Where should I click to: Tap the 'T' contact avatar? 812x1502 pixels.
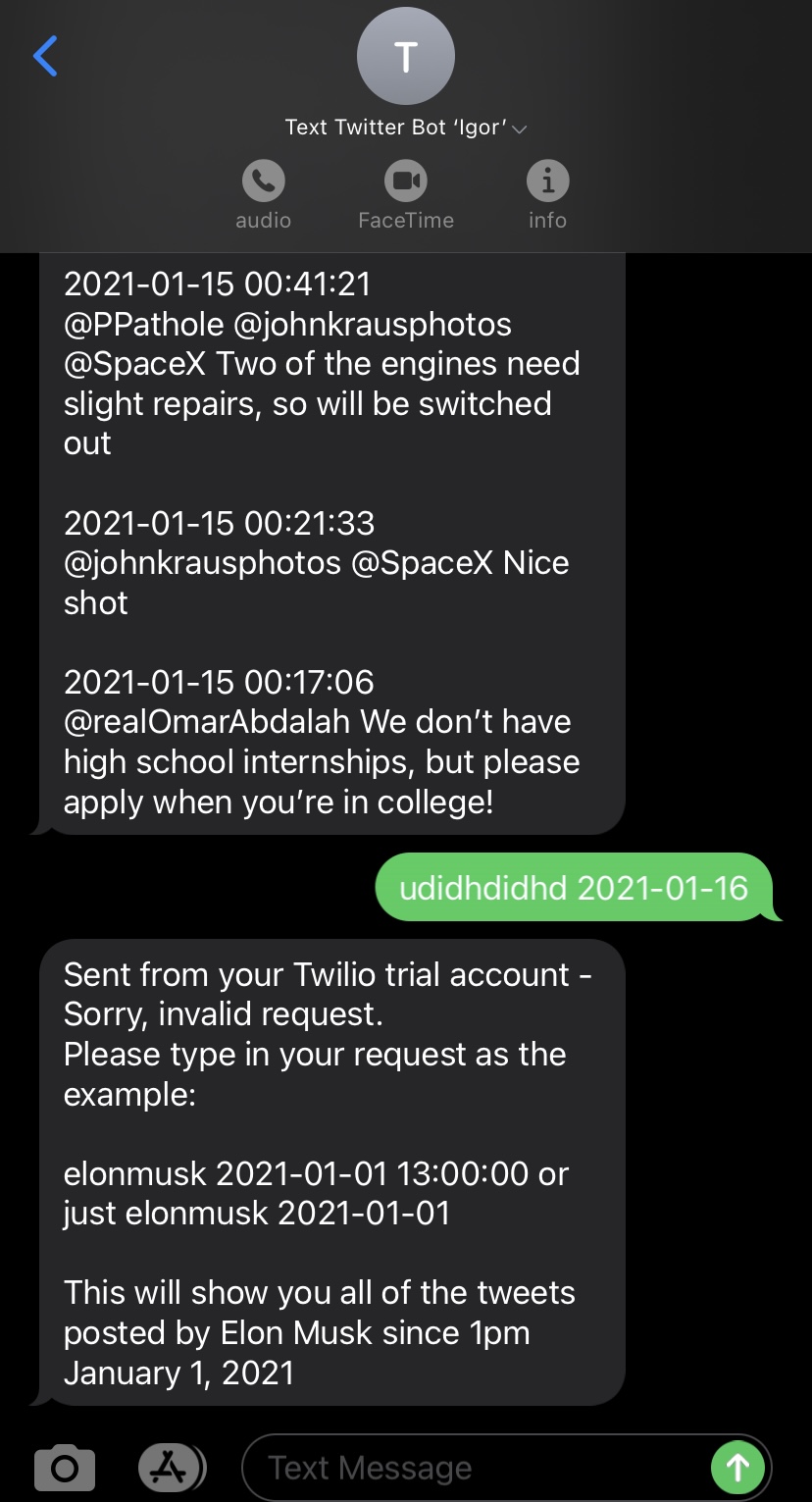coord(406,57)
